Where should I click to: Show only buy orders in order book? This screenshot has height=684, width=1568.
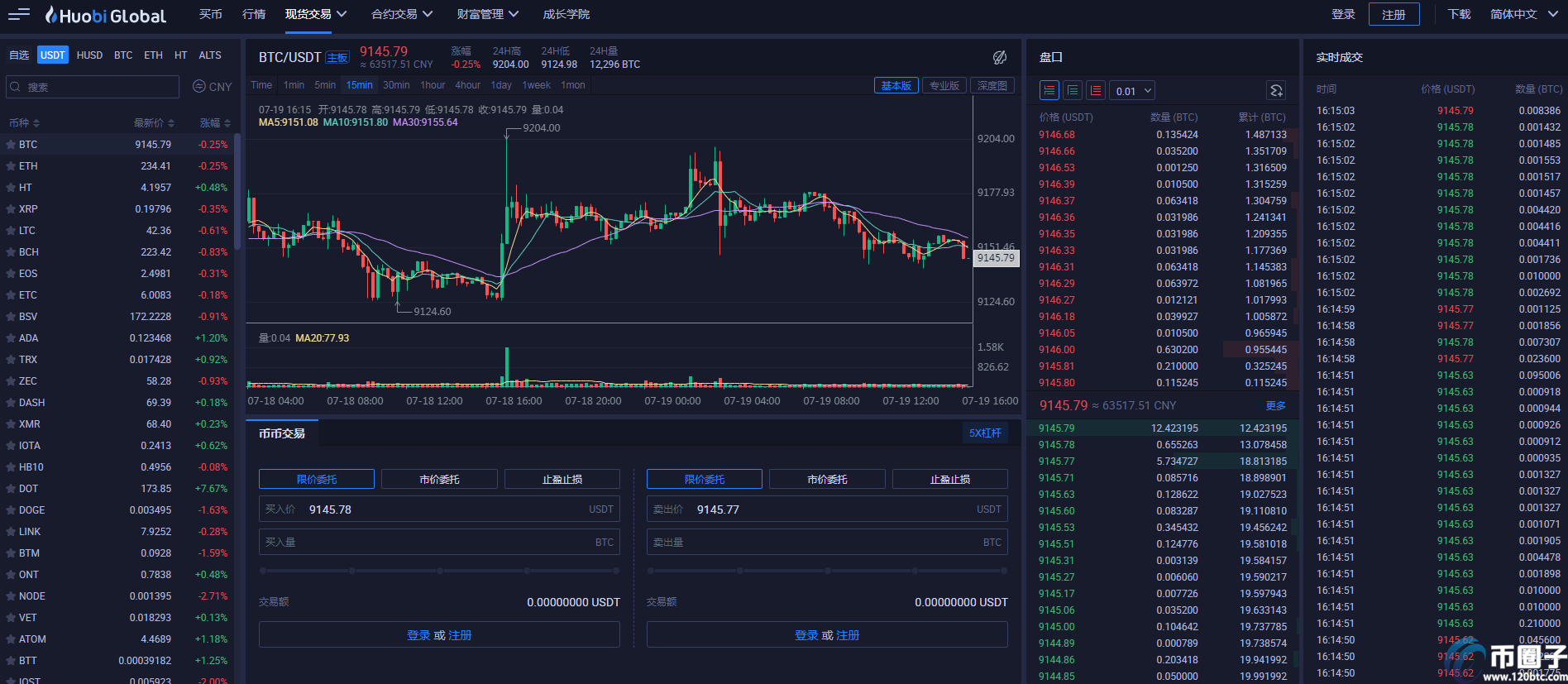(1073, 90)
